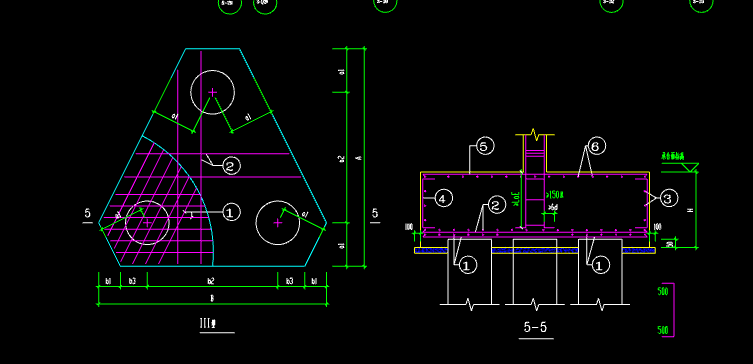Click the right b3 dimension label

pyautogui.click(x=290, y=281)
